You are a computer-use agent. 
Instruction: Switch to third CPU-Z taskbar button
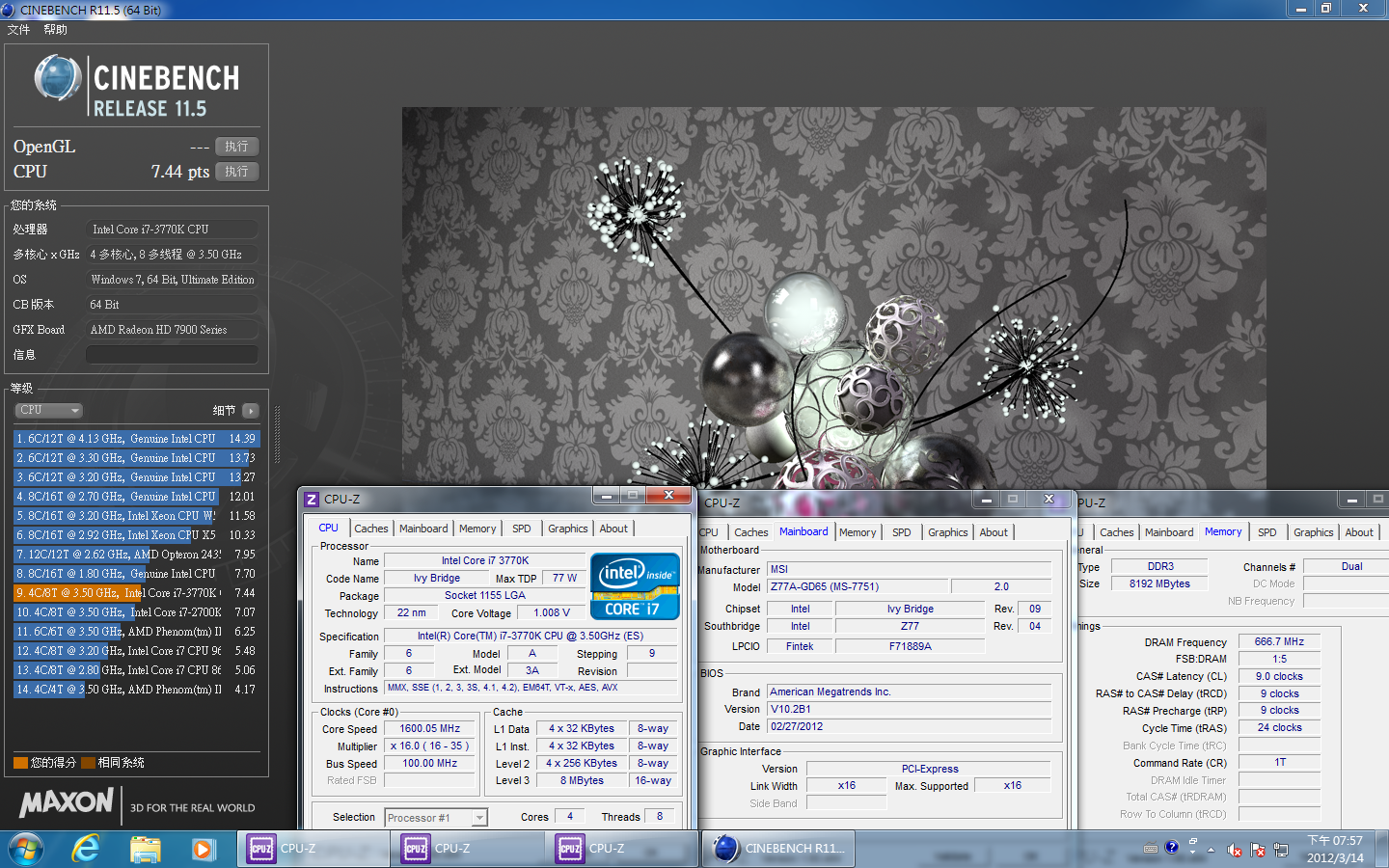click(x=622, y=849)
